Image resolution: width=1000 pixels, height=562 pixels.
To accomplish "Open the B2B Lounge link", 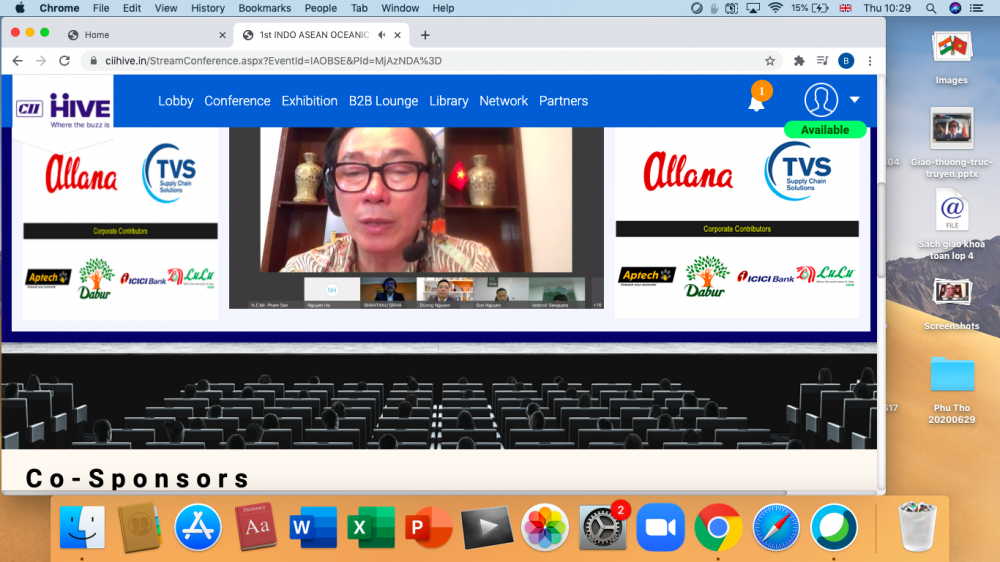I will (383, 101).
